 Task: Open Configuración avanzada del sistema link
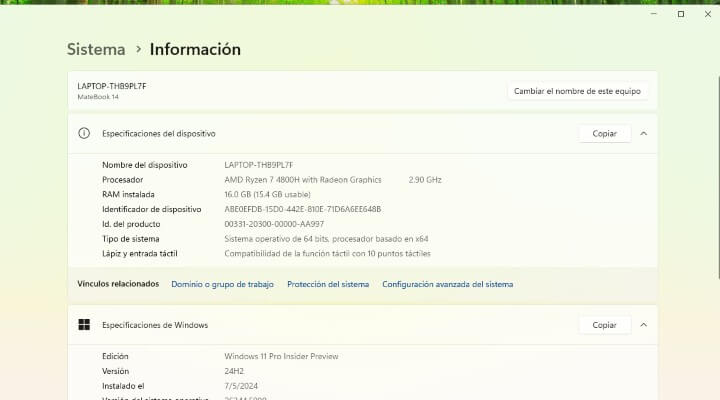[x=448, y=284]
